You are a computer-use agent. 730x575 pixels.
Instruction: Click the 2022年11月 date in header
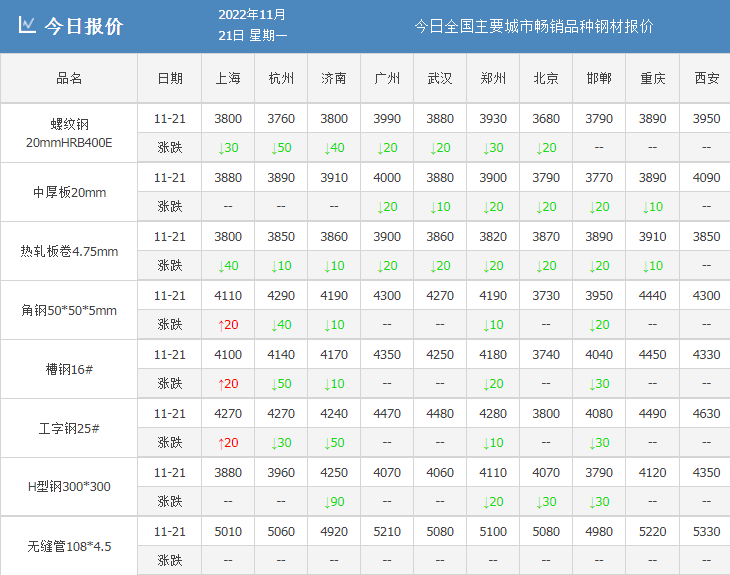tap(251, 15)
